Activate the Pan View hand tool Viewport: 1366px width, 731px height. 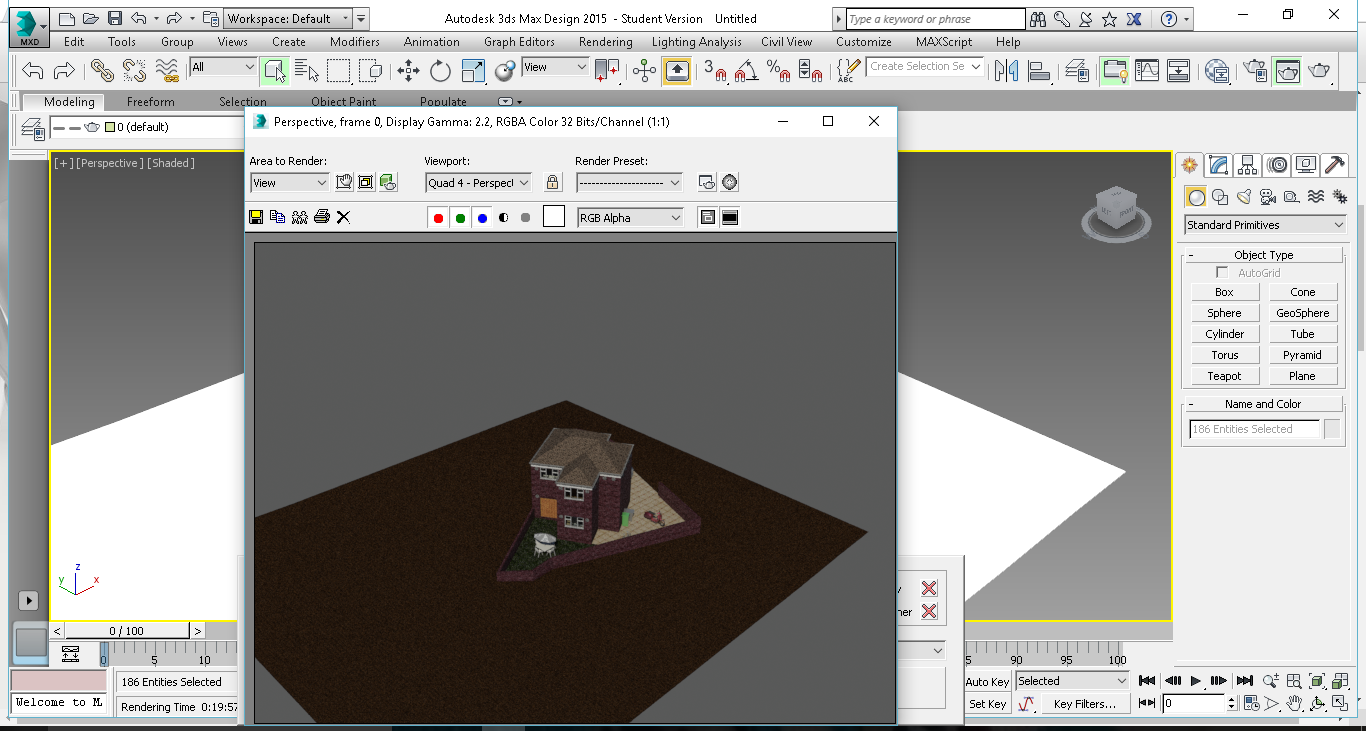pyautogui.click(x=1294, y=704)
